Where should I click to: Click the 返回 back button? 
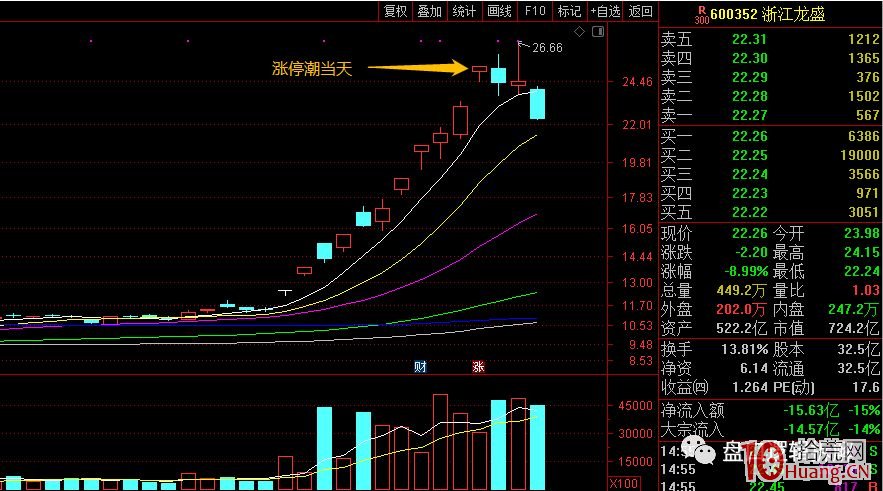[640, 11]
